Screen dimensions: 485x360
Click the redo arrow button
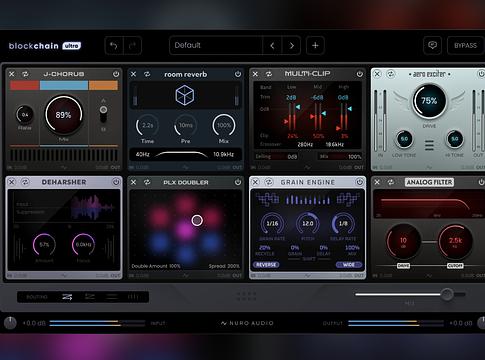tap(132, 46)
